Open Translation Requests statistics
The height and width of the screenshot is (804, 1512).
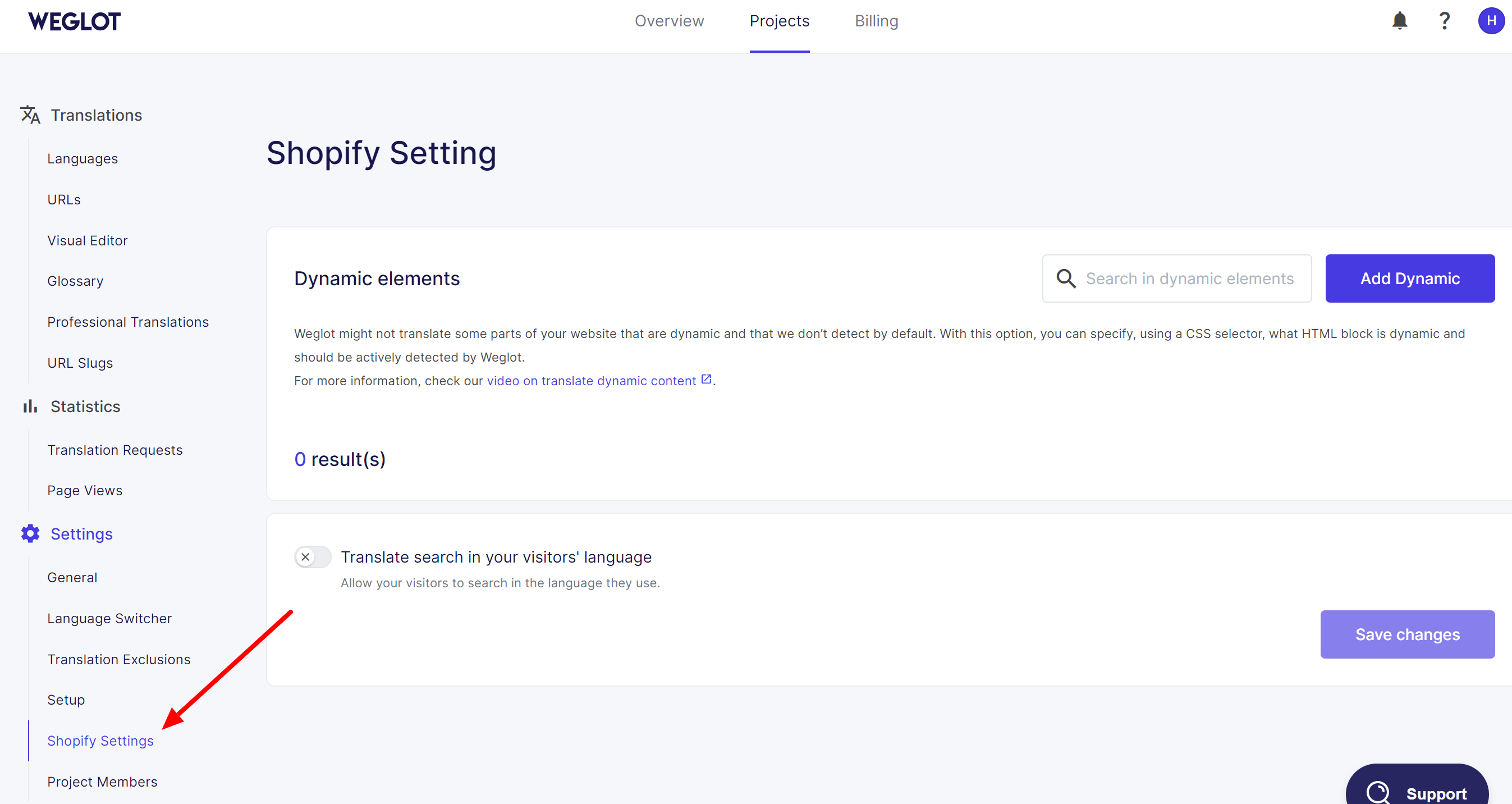[115, 450]
